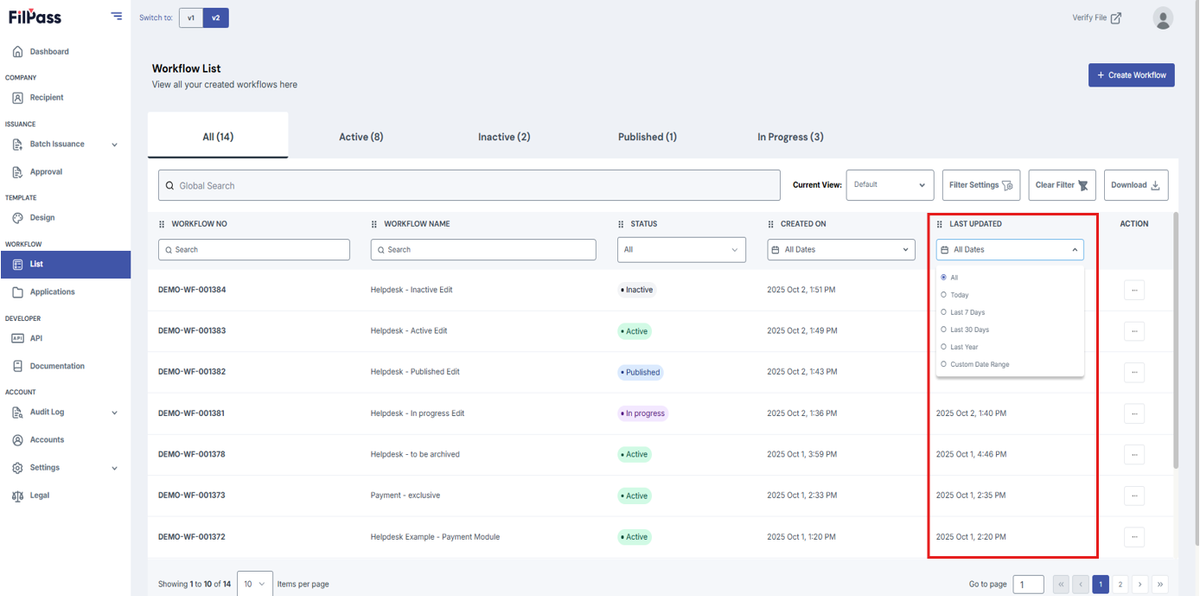Expand Settings submenu
The width and height of the screenshot is (1200, 596).
click(114, 468)
